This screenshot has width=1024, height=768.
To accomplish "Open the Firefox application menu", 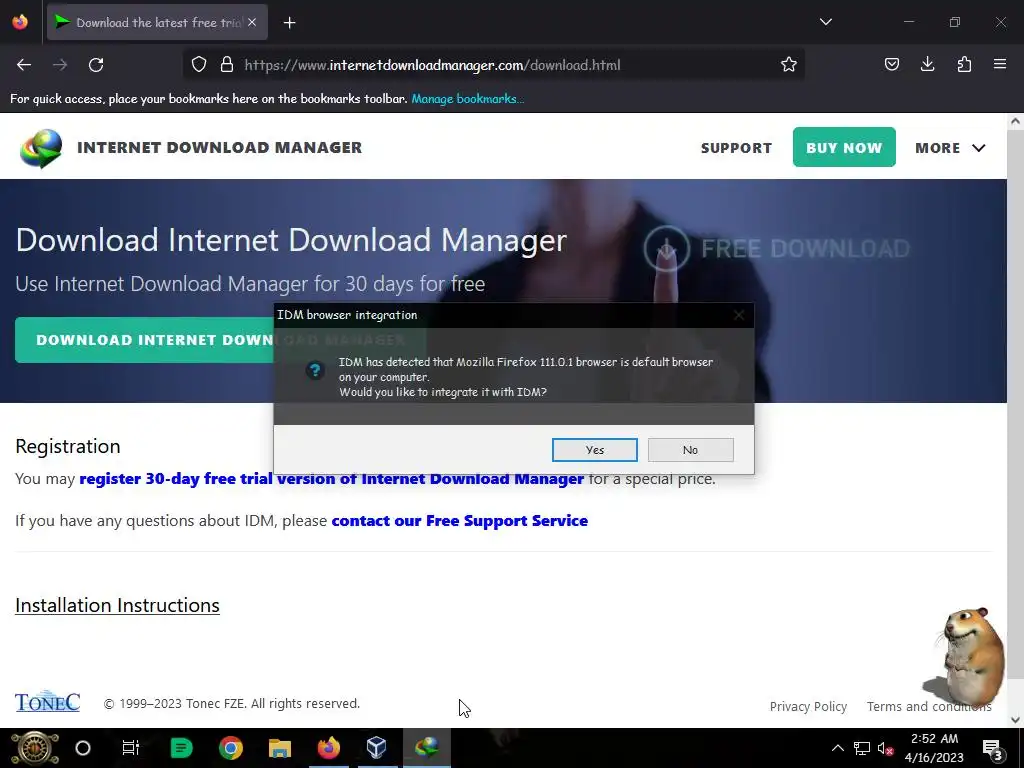I will click(1000, 65).
